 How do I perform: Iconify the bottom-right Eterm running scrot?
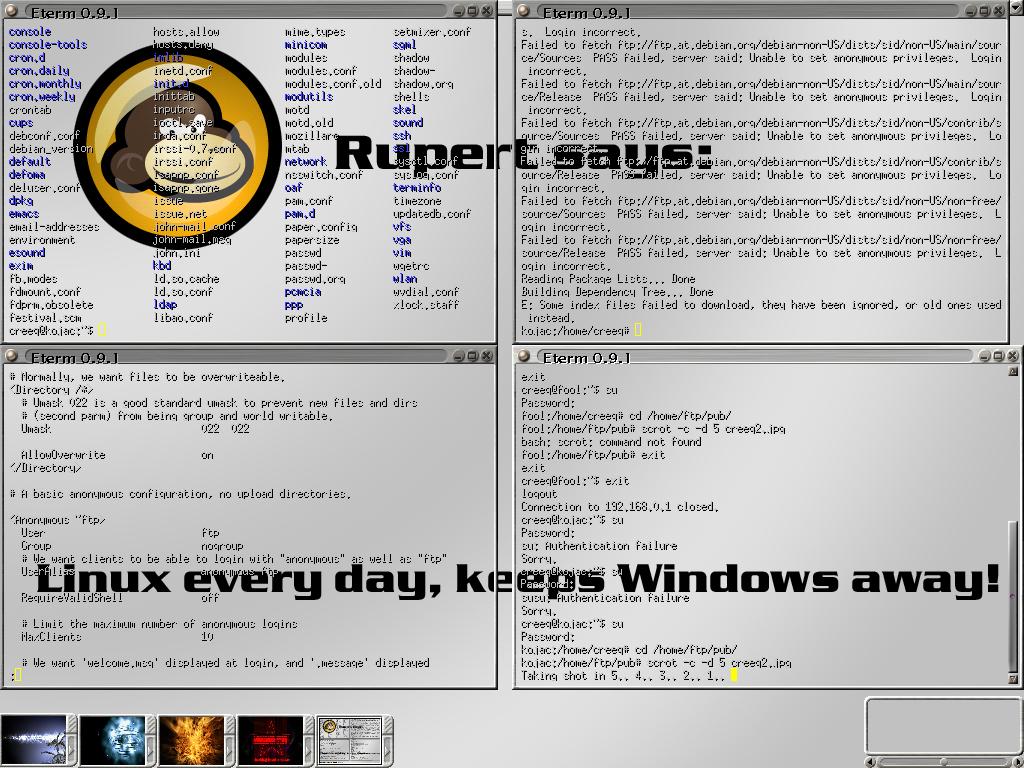click(984, 356)
